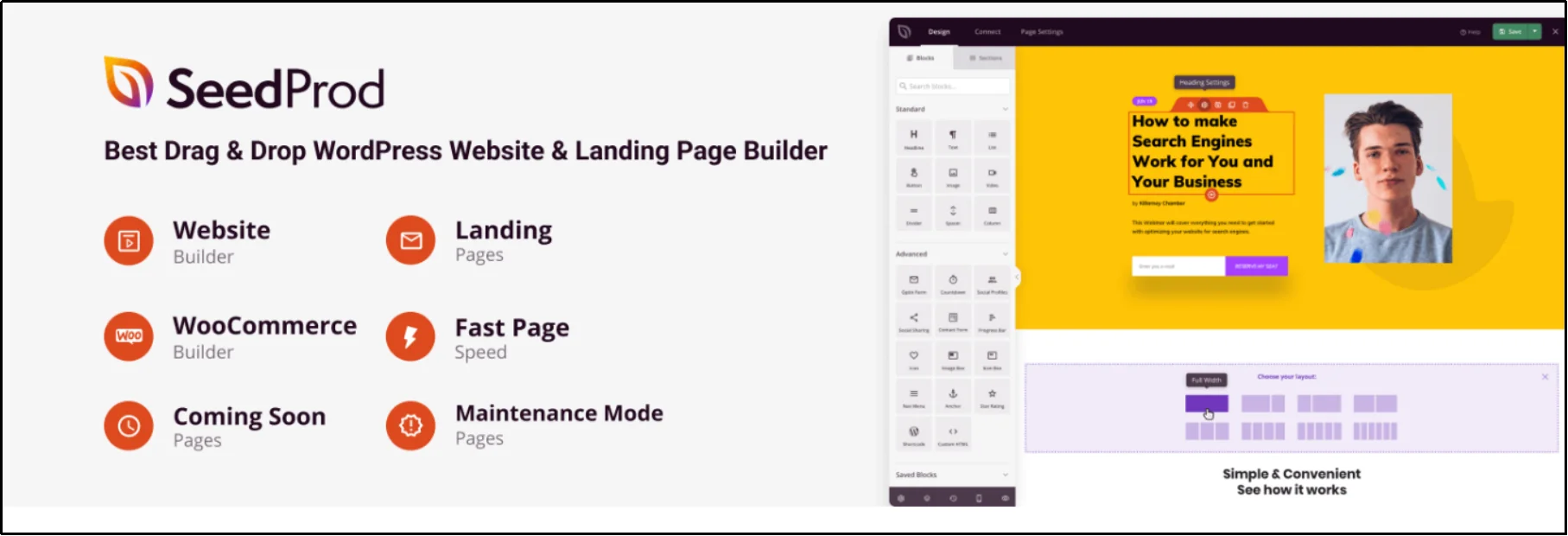Click the WooCommerce Builder woo icon

pos(129,336)
